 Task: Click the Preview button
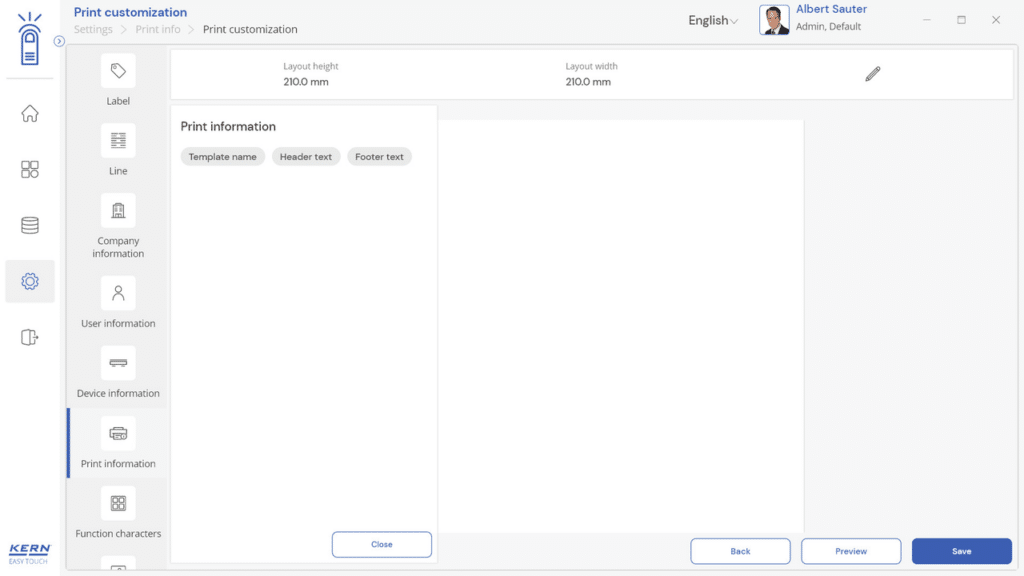850,551
